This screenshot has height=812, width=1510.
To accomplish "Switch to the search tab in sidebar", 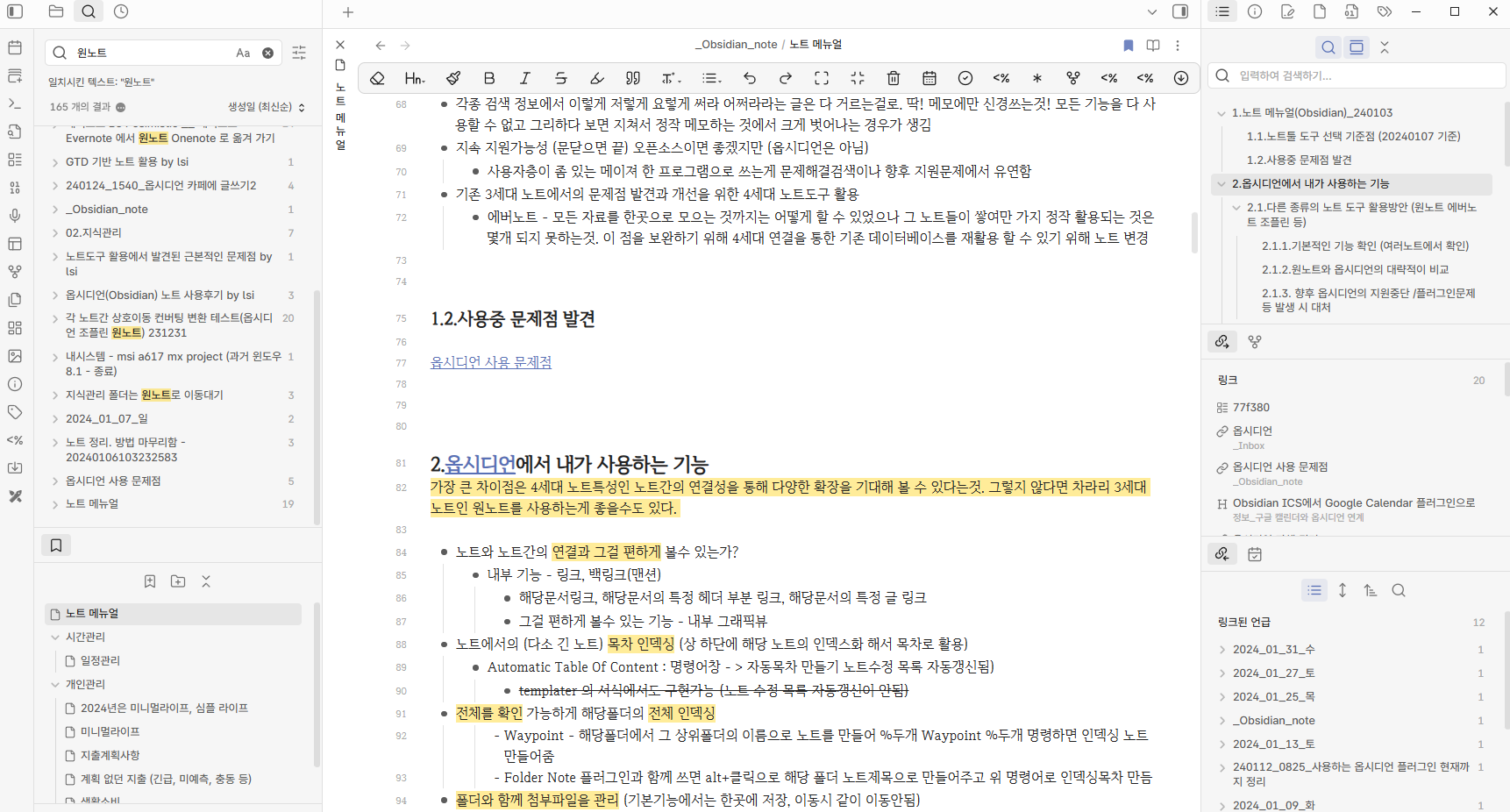I will 89,11.
